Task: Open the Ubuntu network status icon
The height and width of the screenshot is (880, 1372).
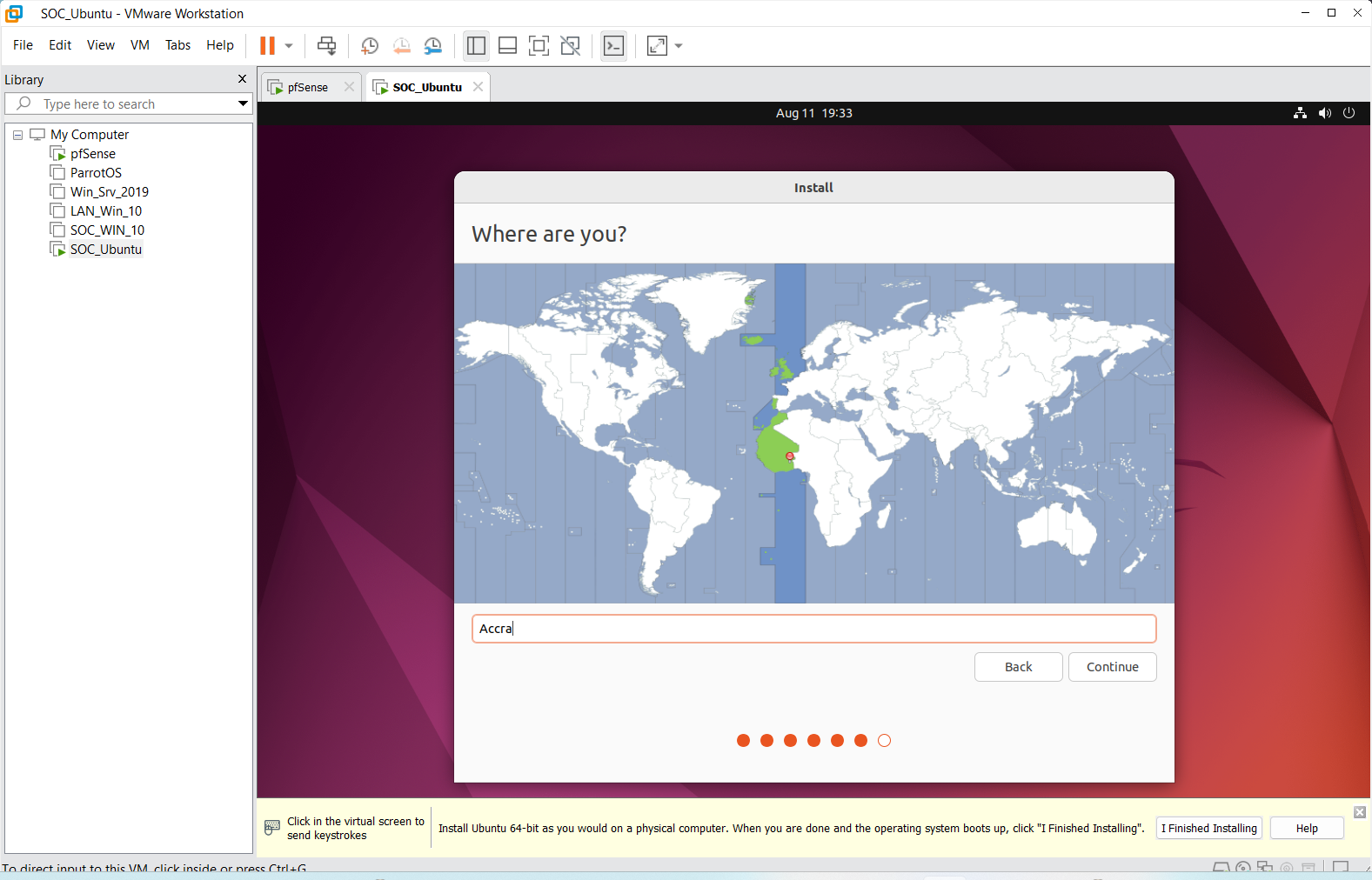Action: [x=1300, y=113]
